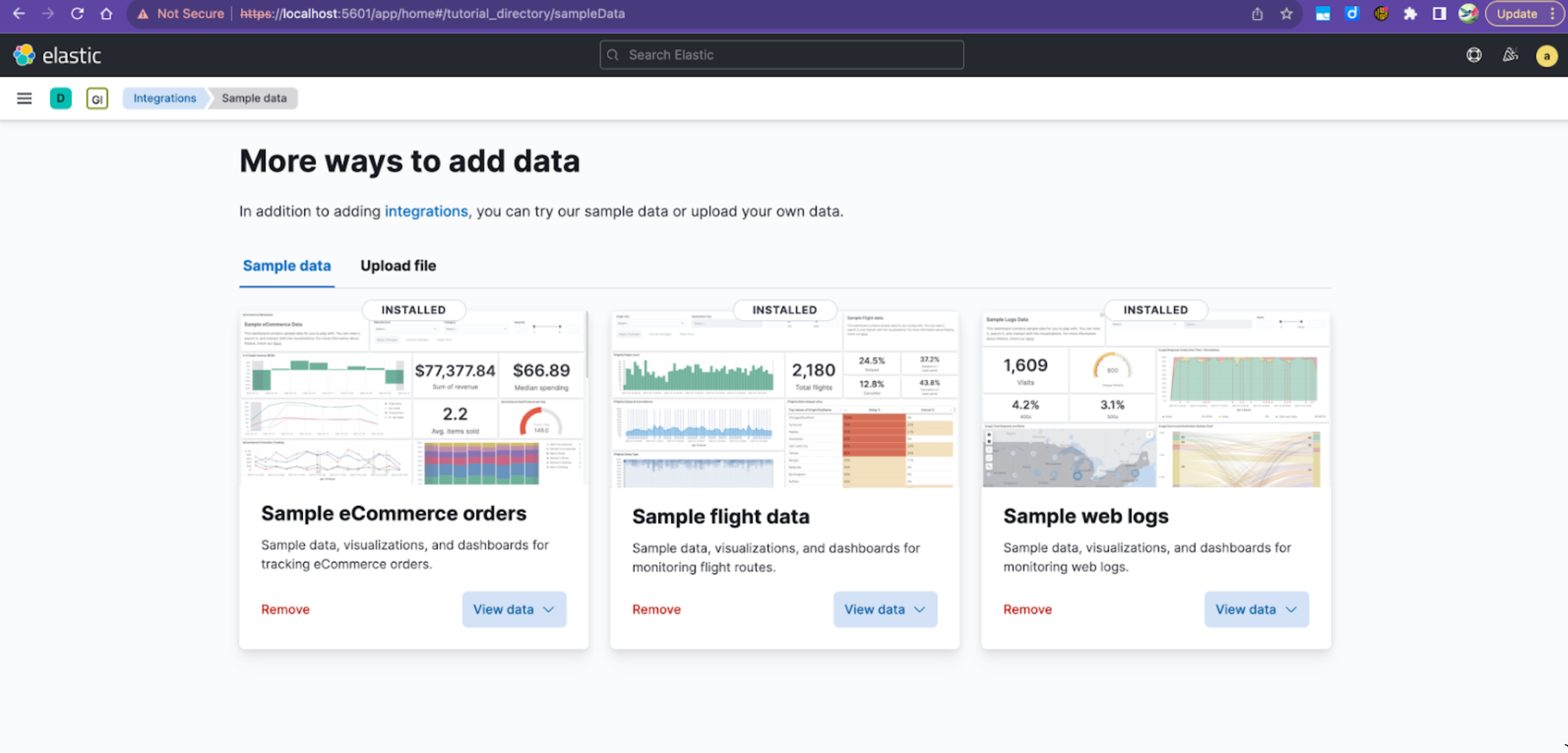Go to Integrations breadcrumb
Image resolution: width=1568 pixels, height=753 pixels.
click(165, 98)
